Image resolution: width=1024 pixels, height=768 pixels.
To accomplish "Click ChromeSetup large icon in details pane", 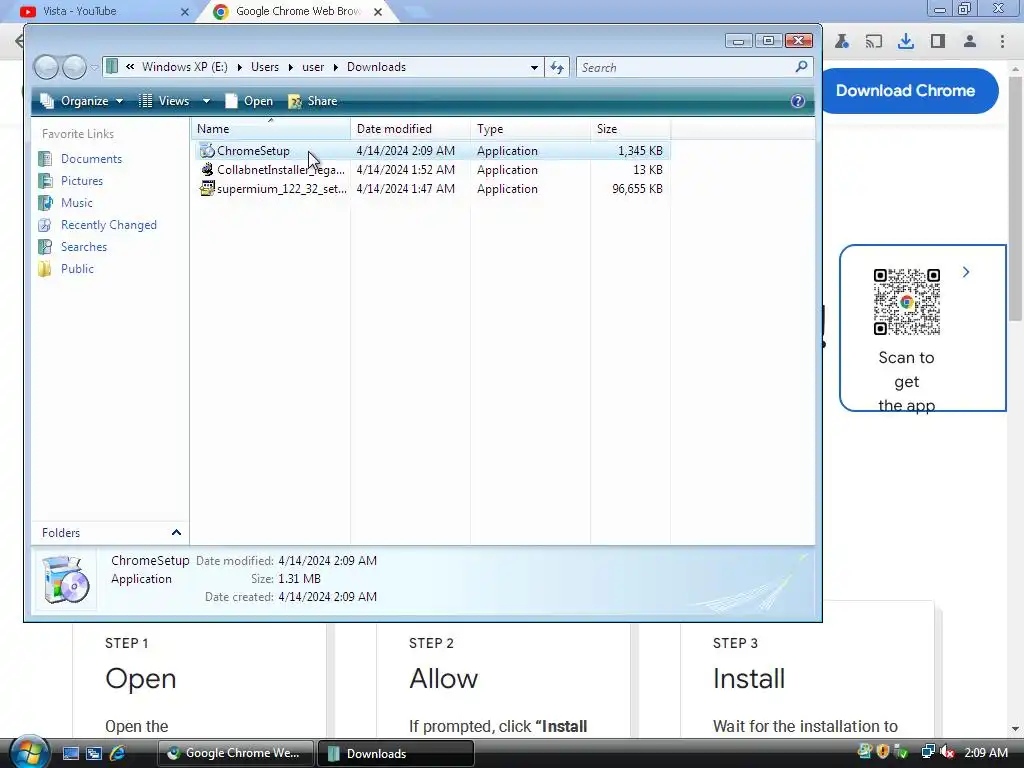I will 66,580.
